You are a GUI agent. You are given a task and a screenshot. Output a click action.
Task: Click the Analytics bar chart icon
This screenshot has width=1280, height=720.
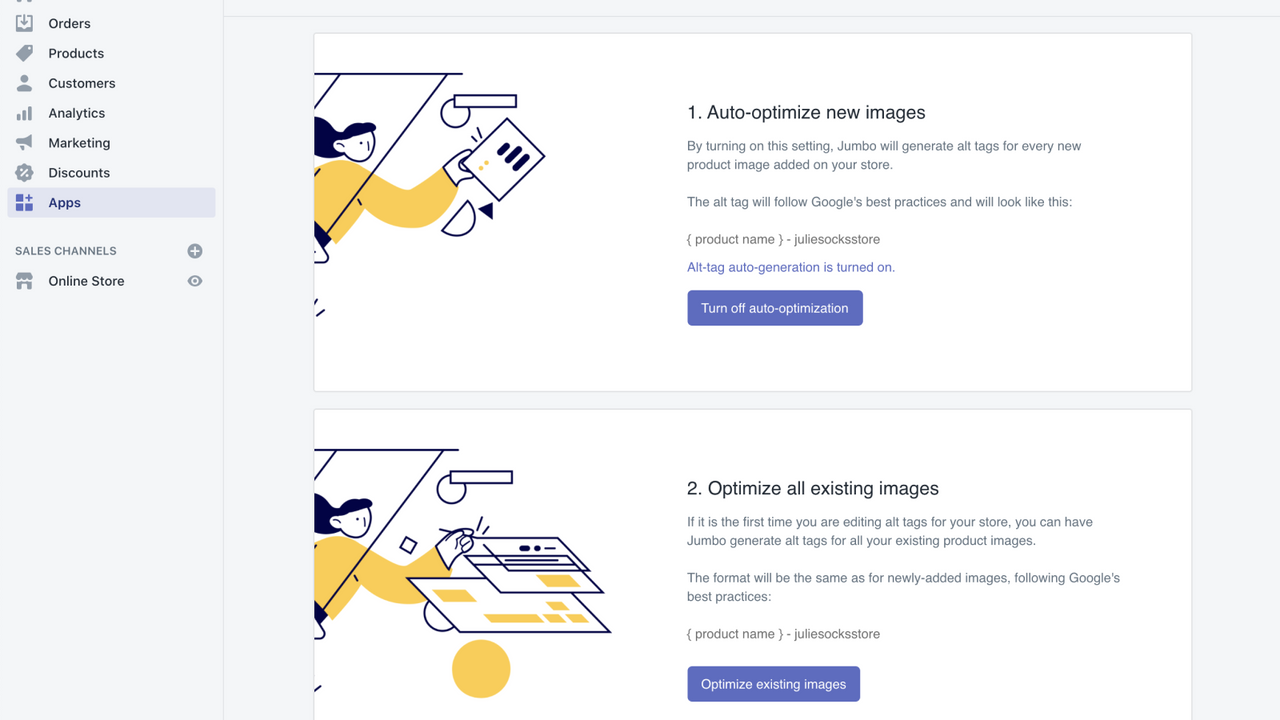(24, 113)
